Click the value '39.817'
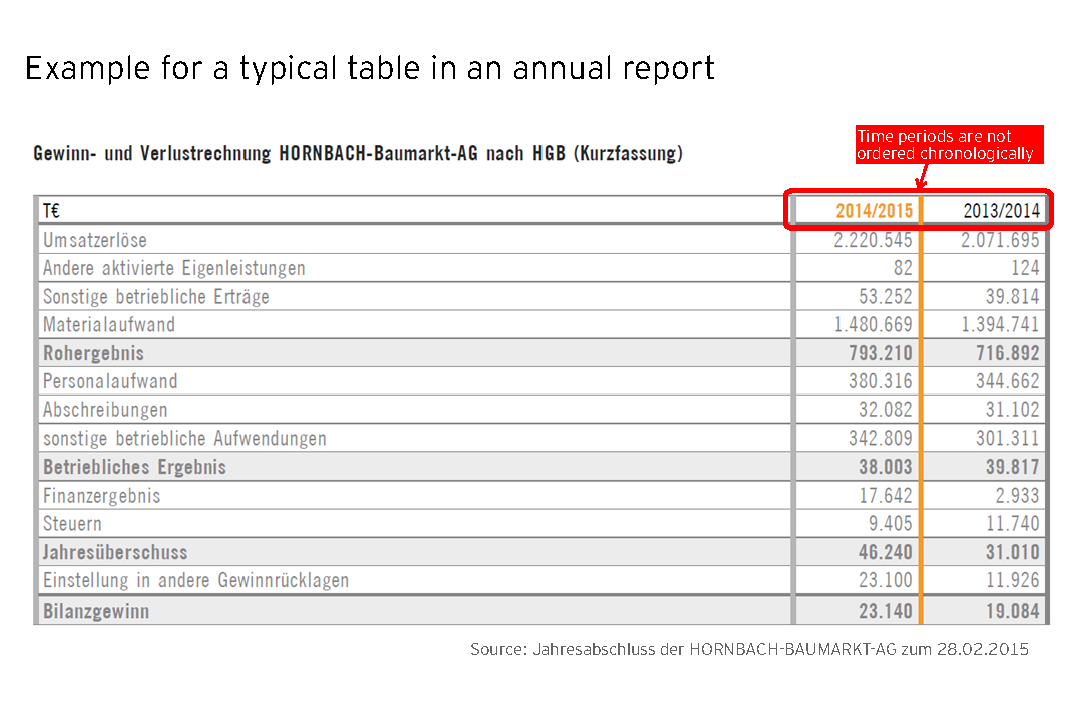1084x720 pixels. point(1013,468)
